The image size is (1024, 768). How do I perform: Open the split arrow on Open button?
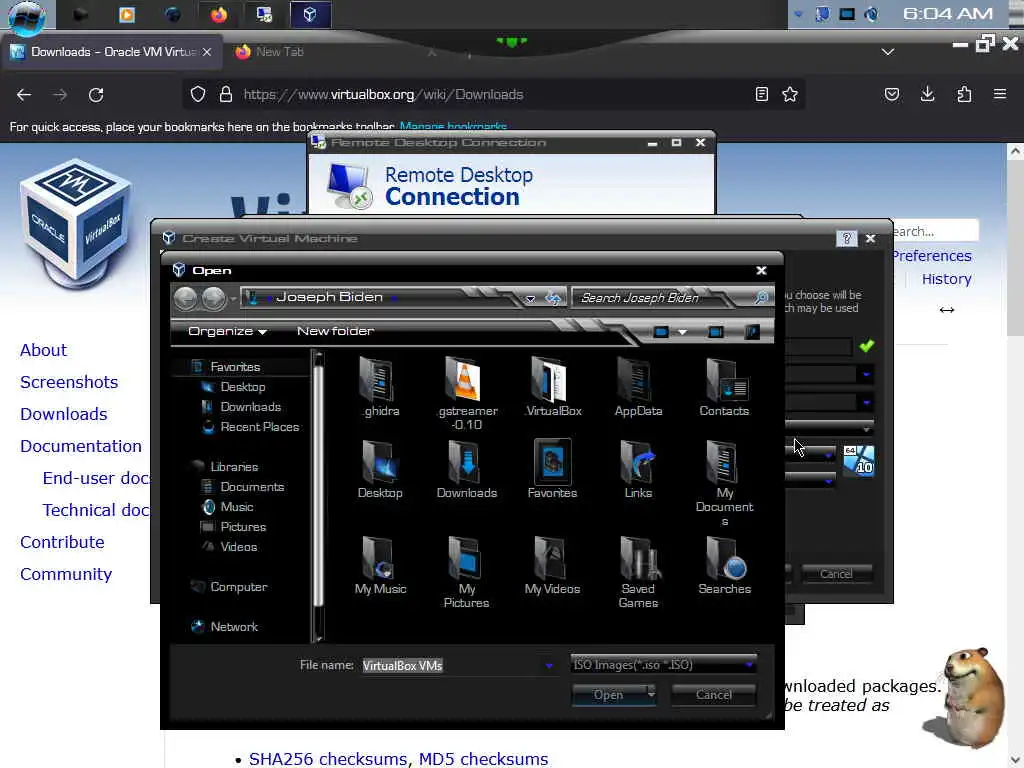tap(651, 694)
